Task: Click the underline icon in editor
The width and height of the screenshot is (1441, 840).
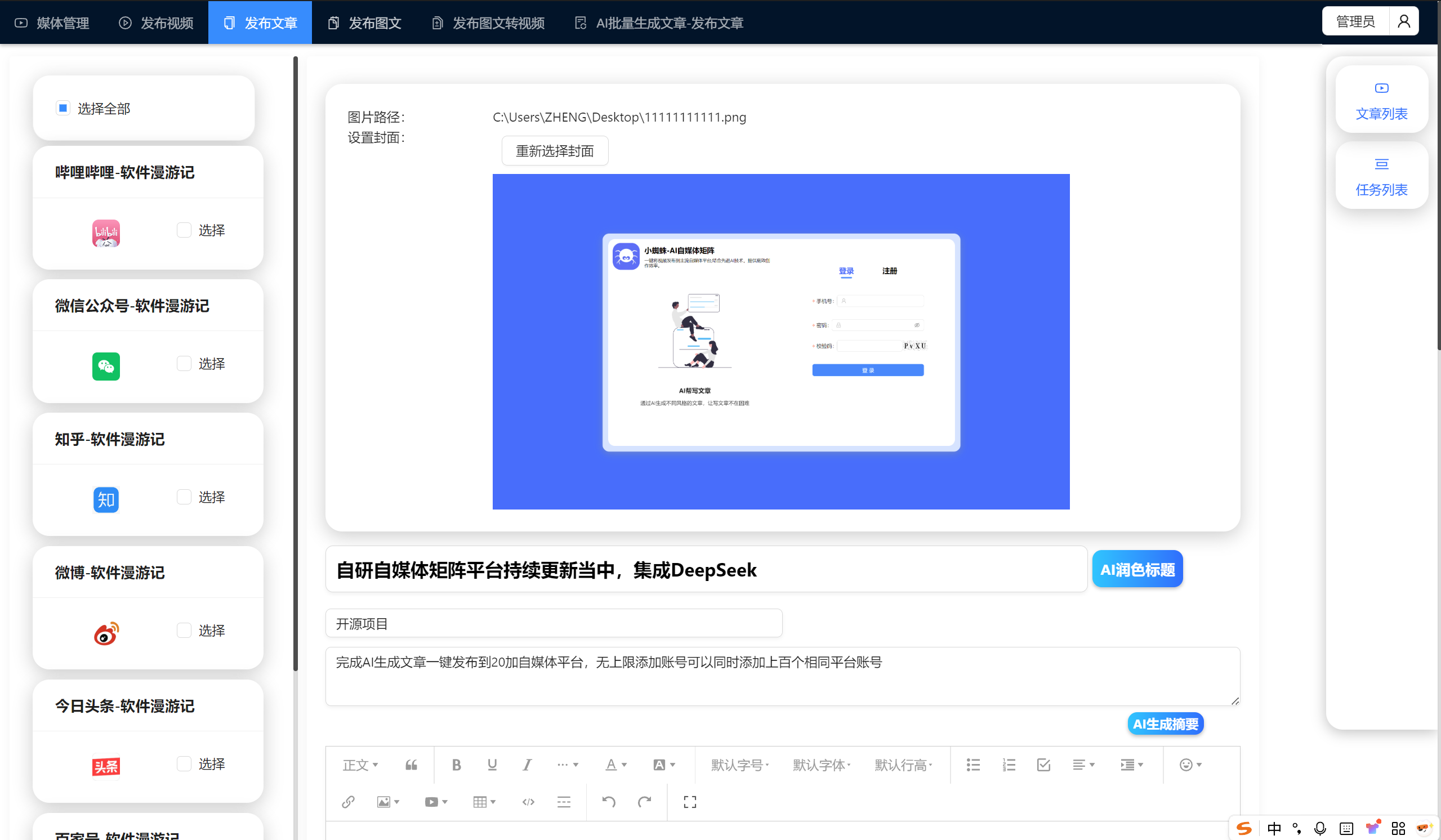Action: pyautogui.click(x=492, y=765)
